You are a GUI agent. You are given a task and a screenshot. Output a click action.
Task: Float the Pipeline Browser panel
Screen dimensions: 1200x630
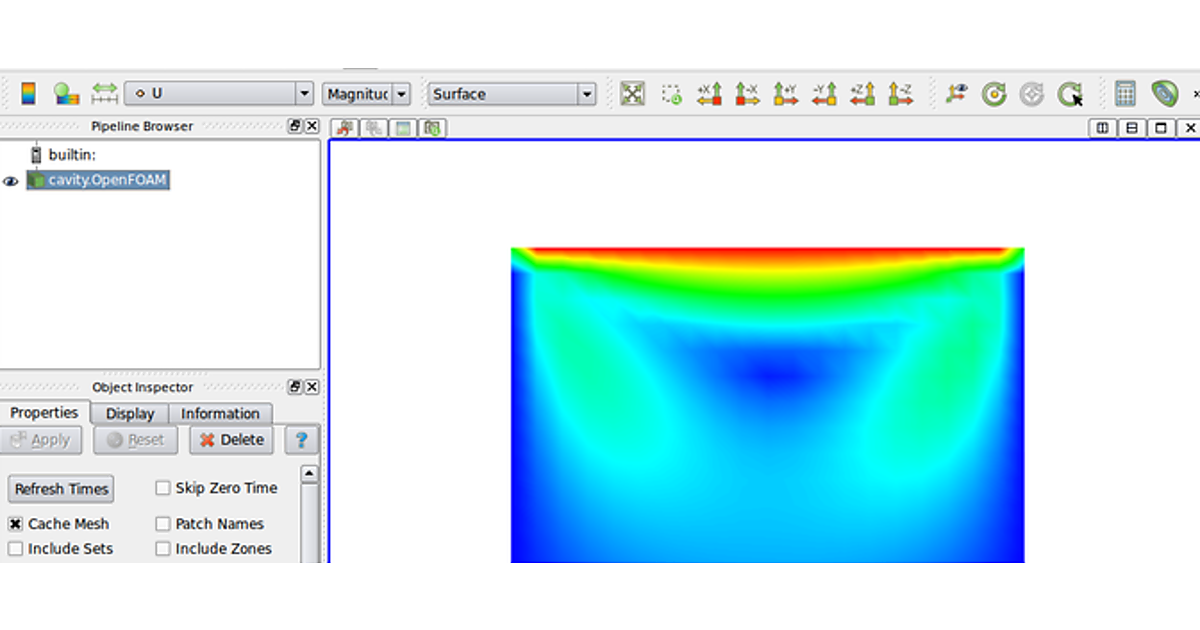tap(295, 126)
